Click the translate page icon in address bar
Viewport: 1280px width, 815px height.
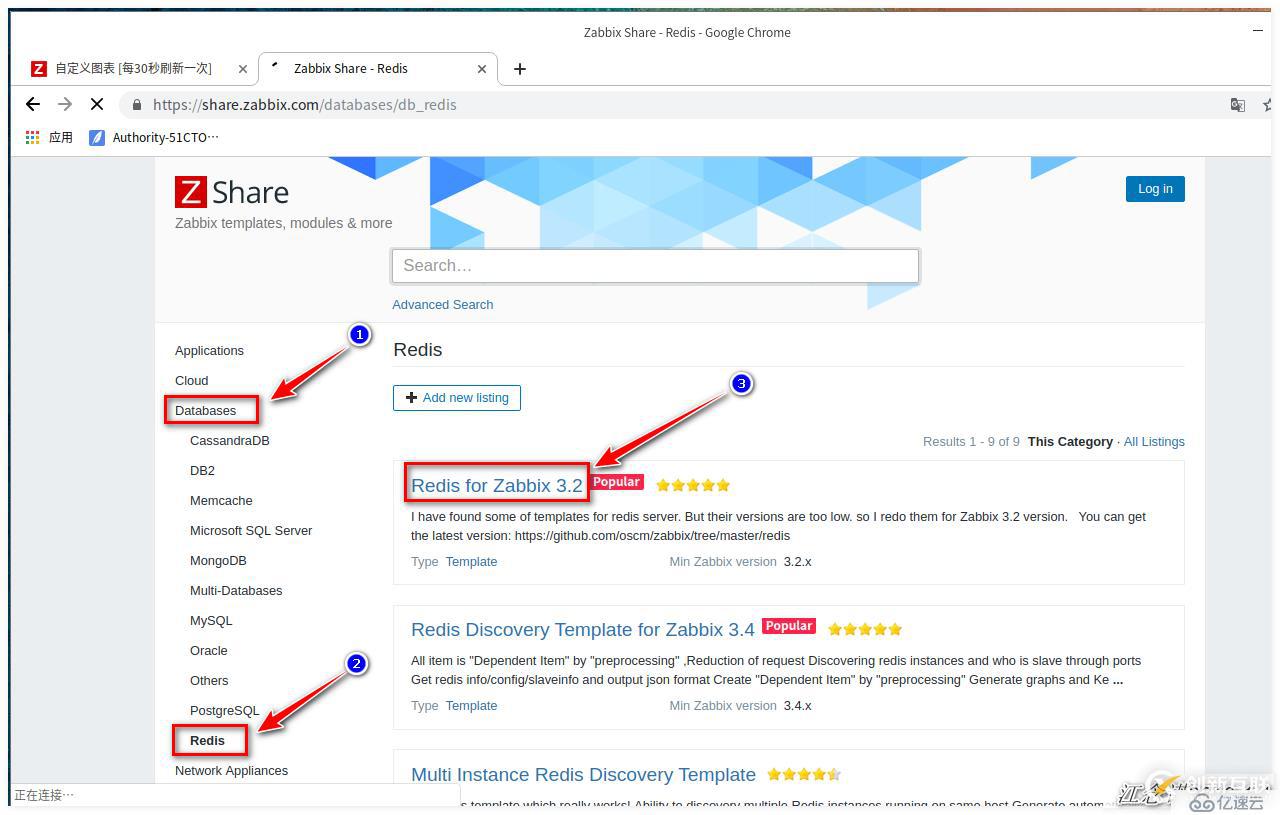(x=1238, y=105)
